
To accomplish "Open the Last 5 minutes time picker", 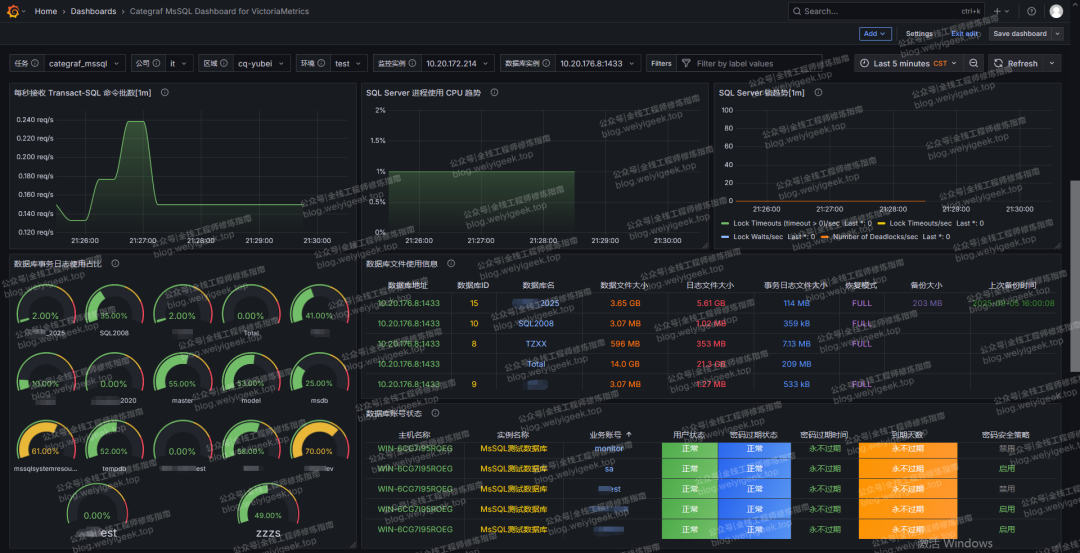I will click(908, 63).
